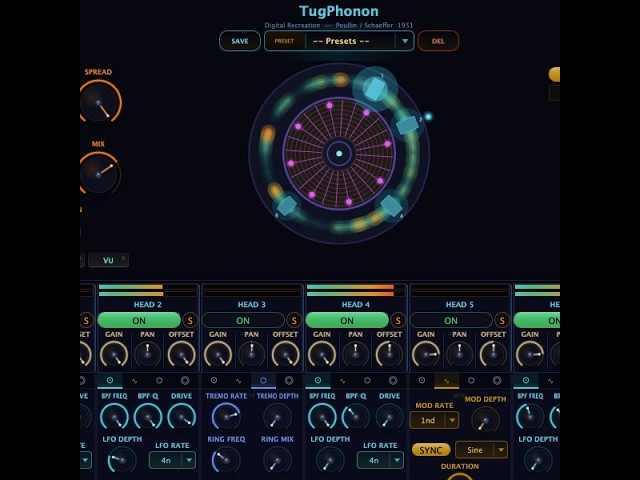
Task: Solo Head 4 with S button
Action: point(398,320)
